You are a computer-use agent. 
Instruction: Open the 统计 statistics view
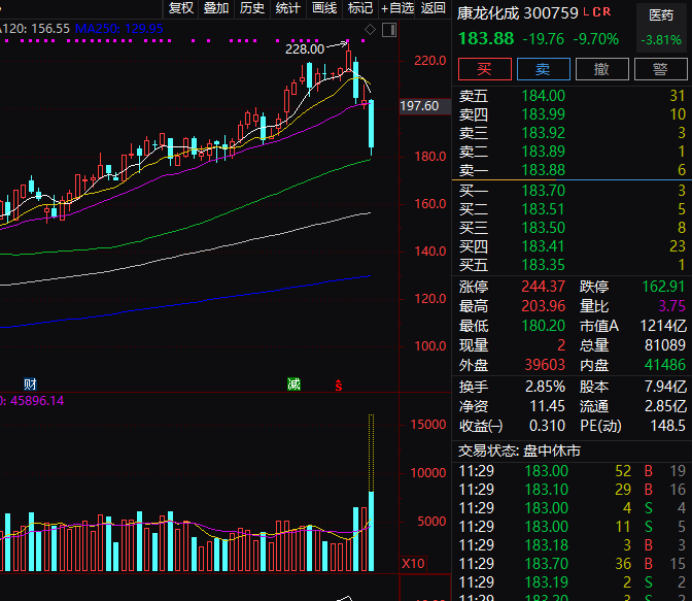[288, 8]
